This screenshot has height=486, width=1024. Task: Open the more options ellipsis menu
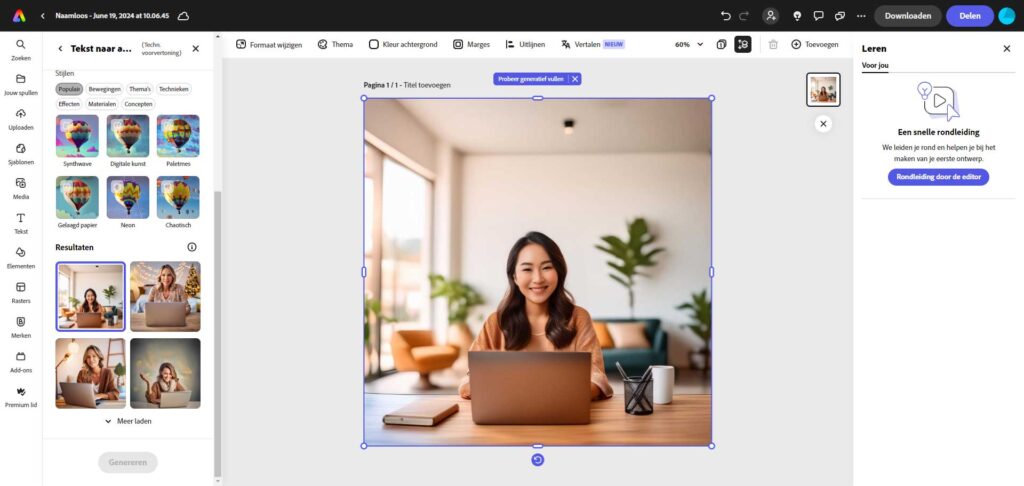click(861, 16)
